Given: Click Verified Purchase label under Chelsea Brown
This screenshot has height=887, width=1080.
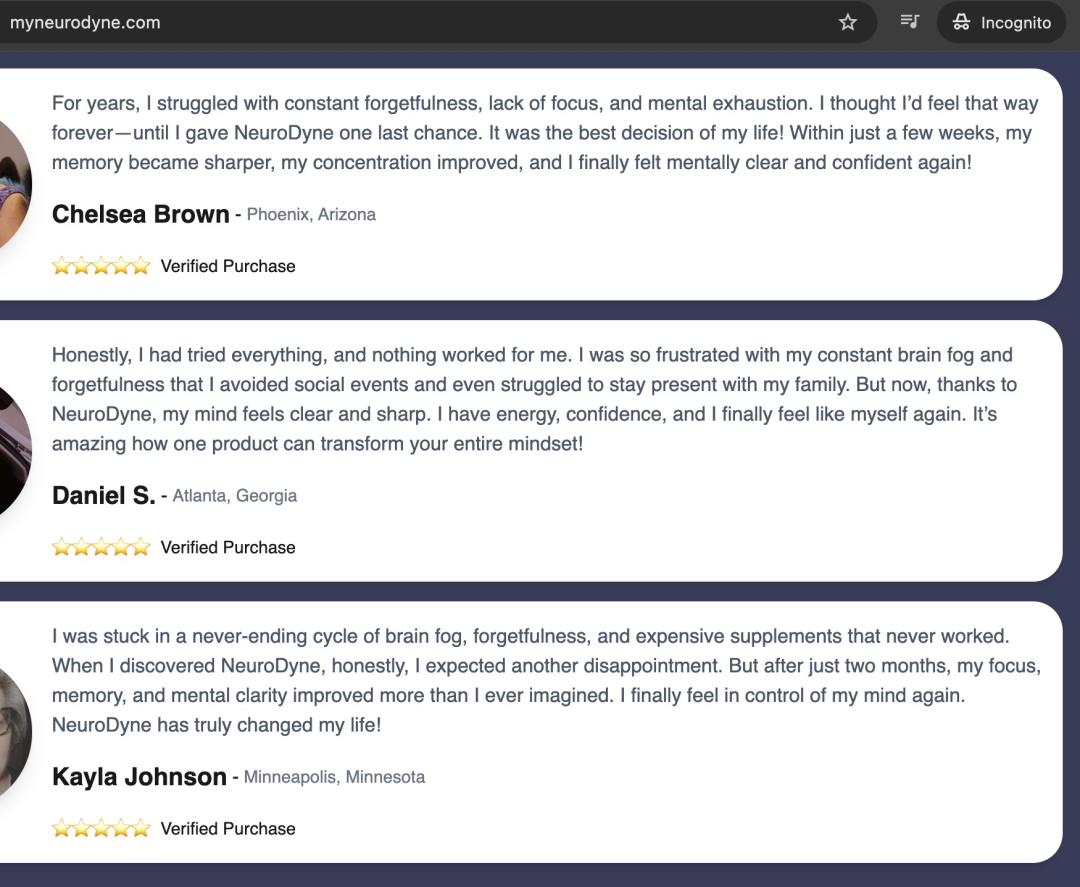Looking at the screenshot, I should (228, 266).
